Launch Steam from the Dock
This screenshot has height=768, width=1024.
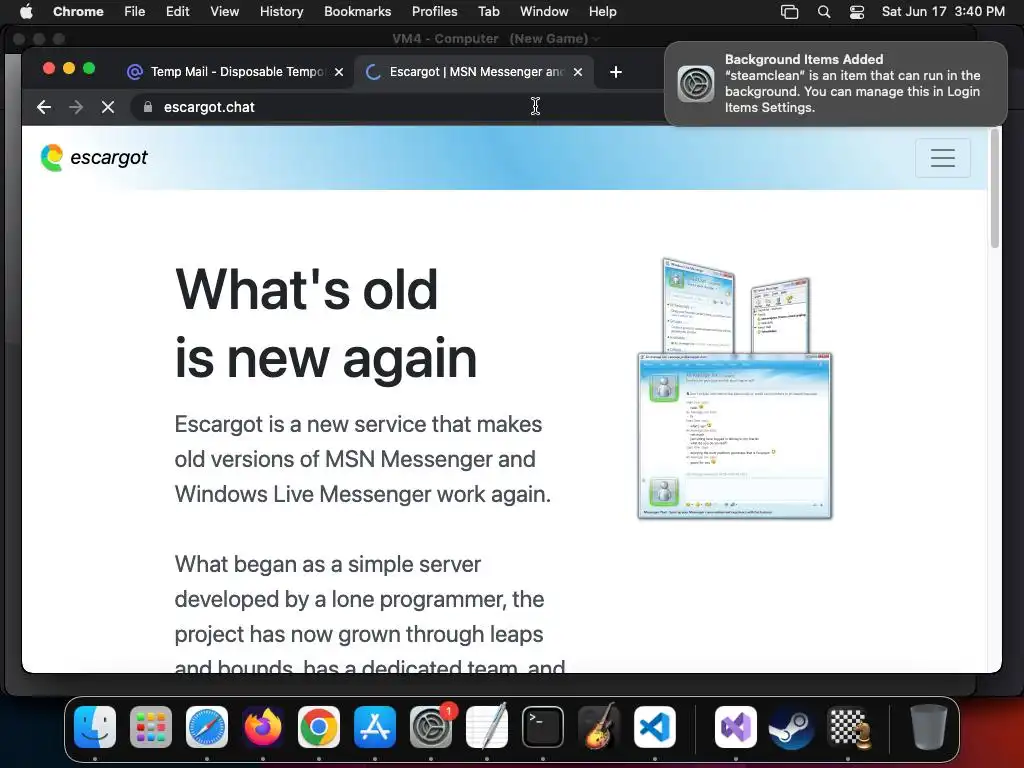pos(792,727)
